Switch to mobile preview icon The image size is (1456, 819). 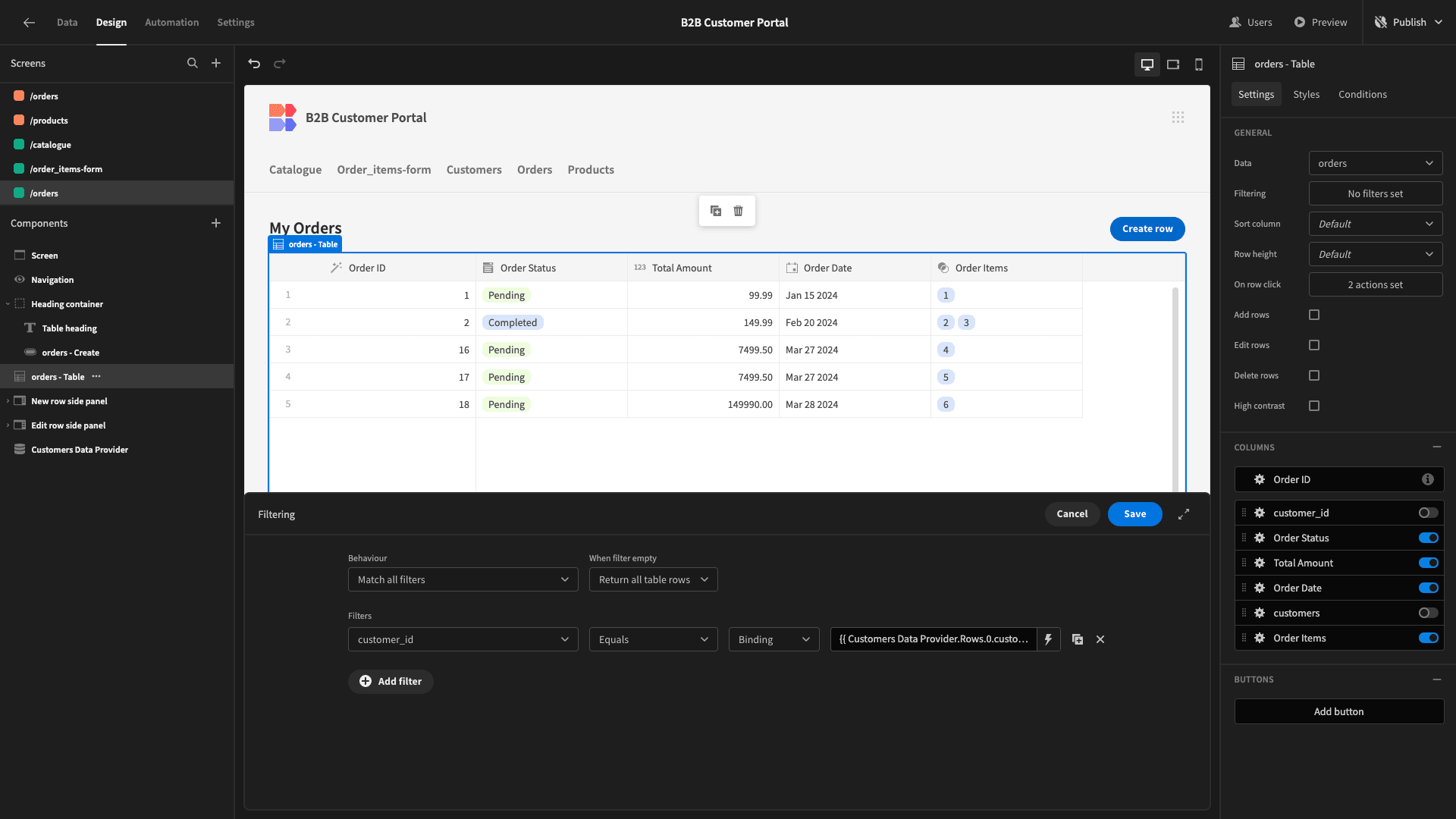[1199, 64]
